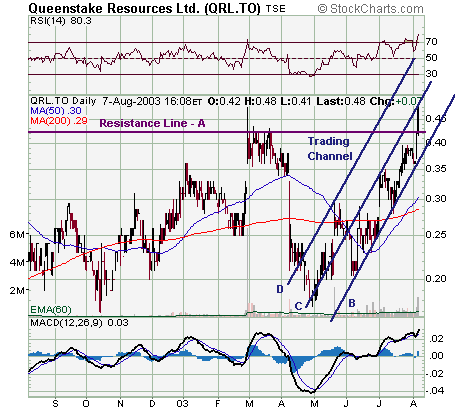The image size is (455, 412).
Task: Click the "Queenstake Resources Ltd. (QRL.TO)" chart title
Action: pos(144,9)
